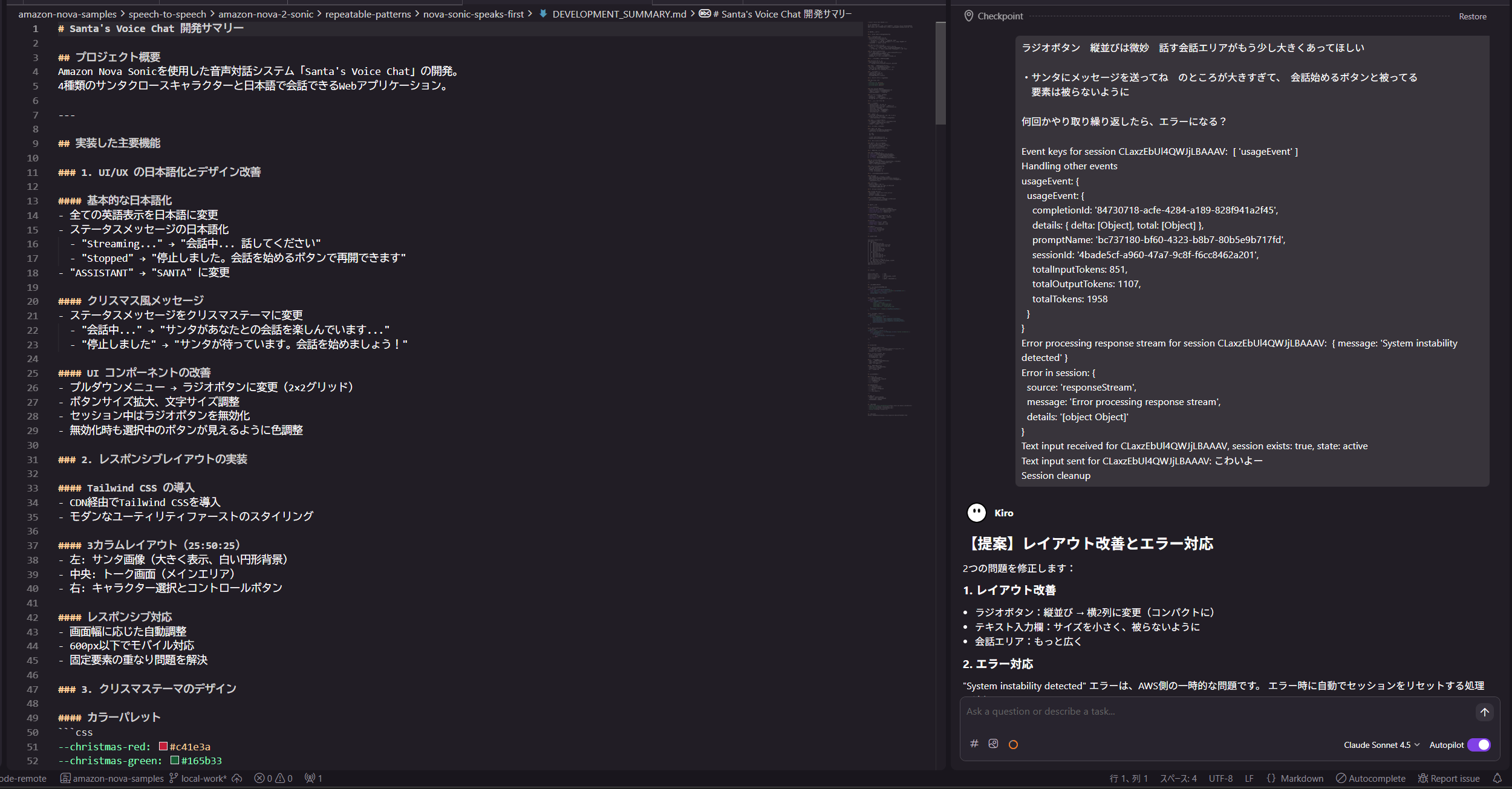Click the Restore checkpoint link

(1472, 16)
